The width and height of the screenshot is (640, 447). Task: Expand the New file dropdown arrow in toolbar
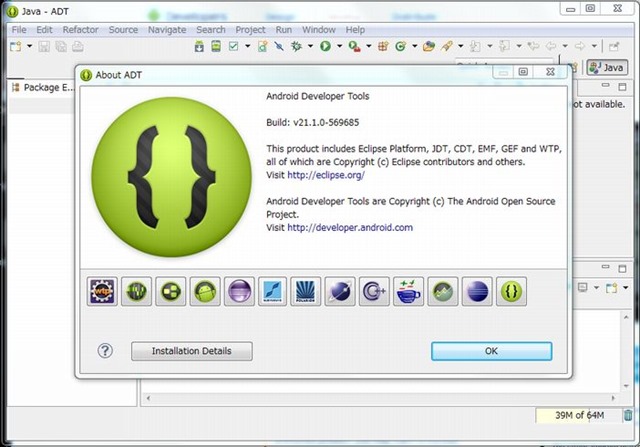(x=31, y=47)
